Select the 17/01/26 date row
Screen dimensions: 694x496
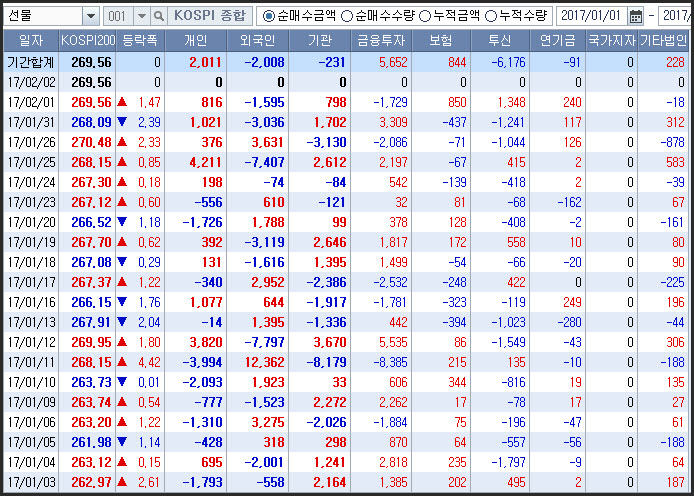coord(346,142)
